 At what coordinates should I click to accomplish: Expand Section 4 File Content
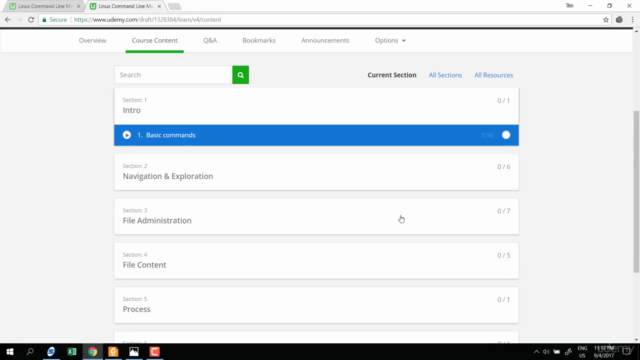point(316,261)
